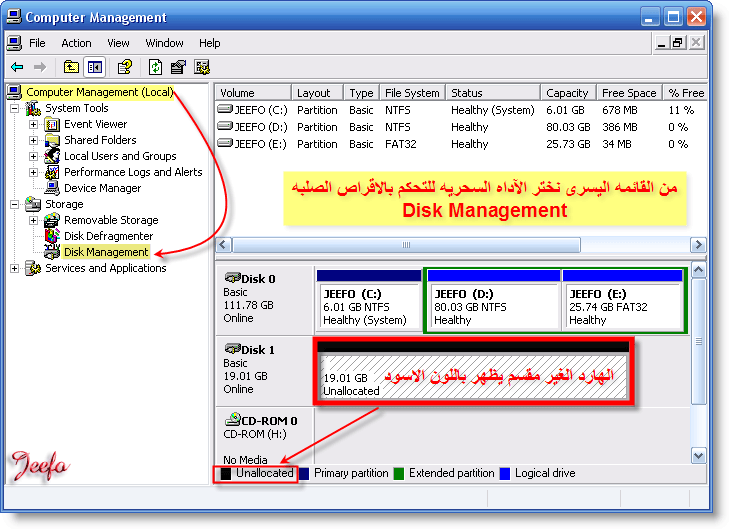
Task: Expand the Removable Storage node
Action: [x=33, y=220]
